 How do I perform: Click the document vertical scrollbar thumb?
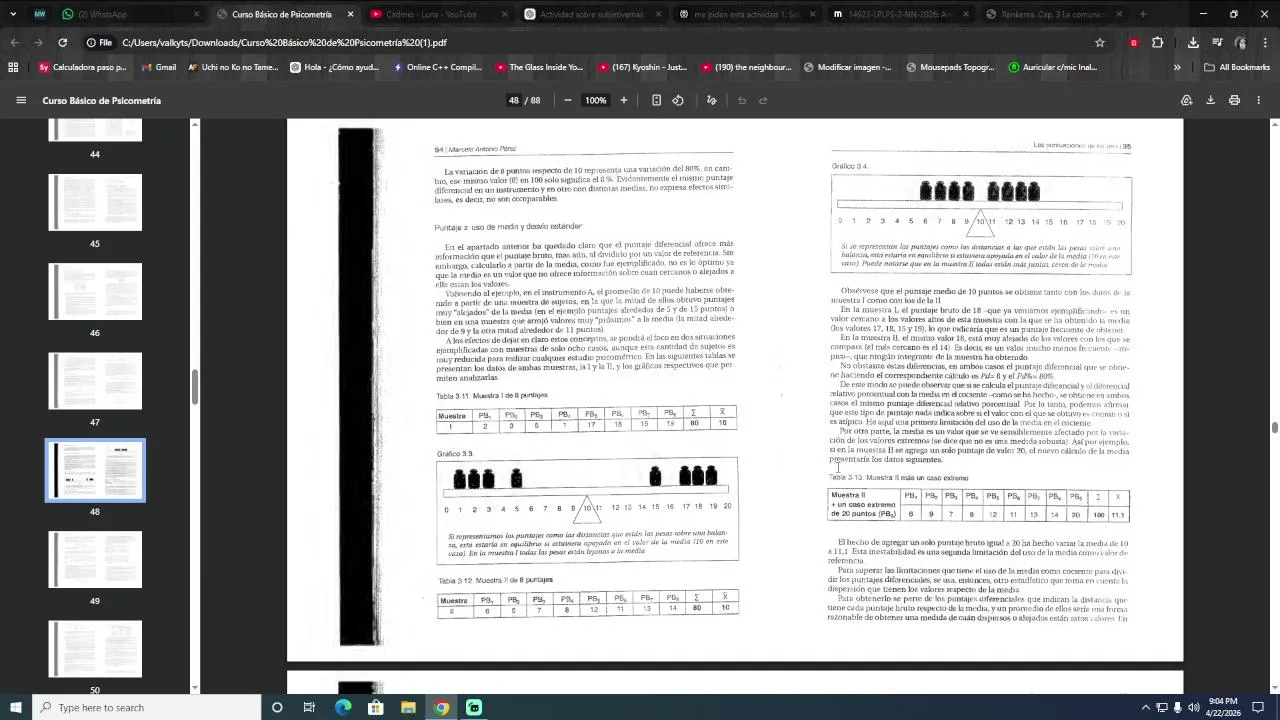coord(1274,427)
